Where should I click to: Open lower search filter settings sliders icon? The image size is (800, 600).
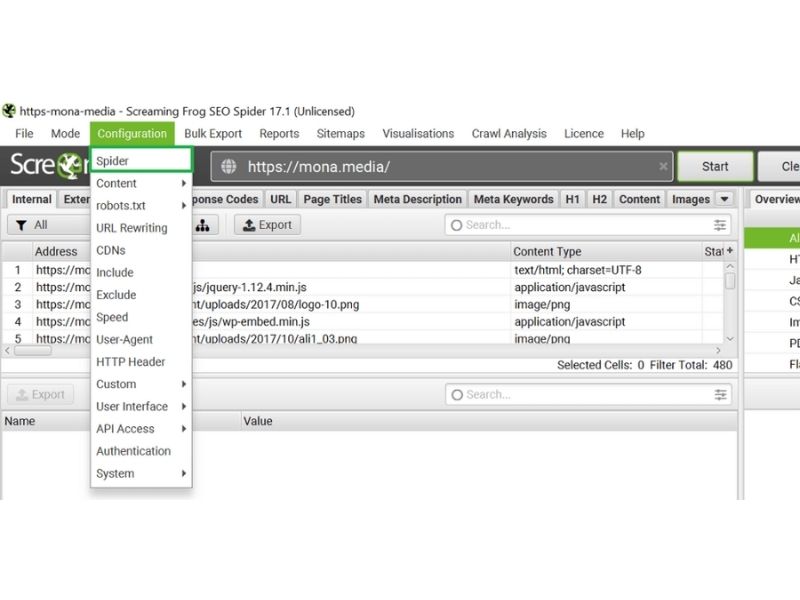720,394
